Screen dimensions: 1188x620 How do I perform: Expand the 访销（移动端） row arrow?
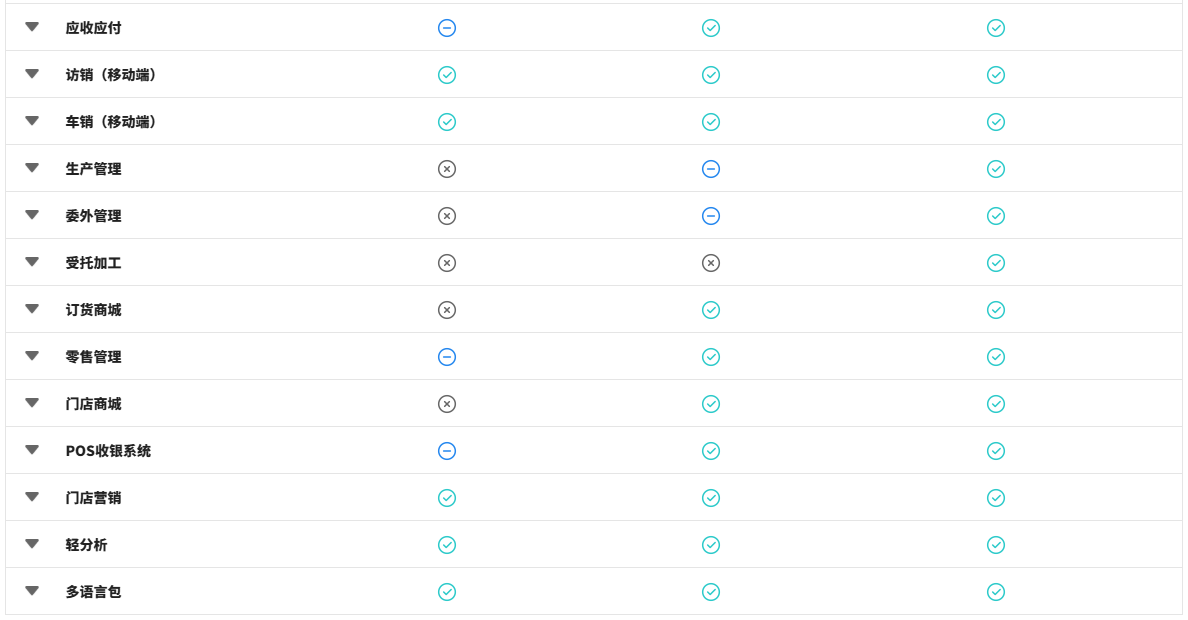point(32,74)
